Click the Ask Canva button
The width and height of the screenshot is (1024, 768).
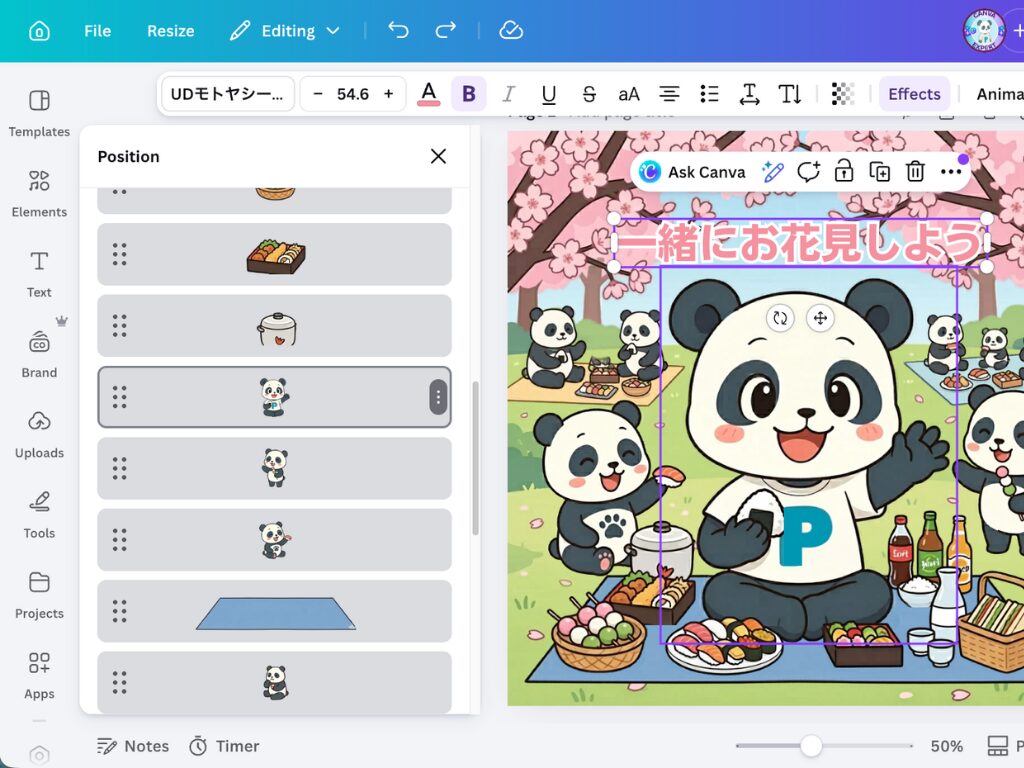click(x=693, y=172)
